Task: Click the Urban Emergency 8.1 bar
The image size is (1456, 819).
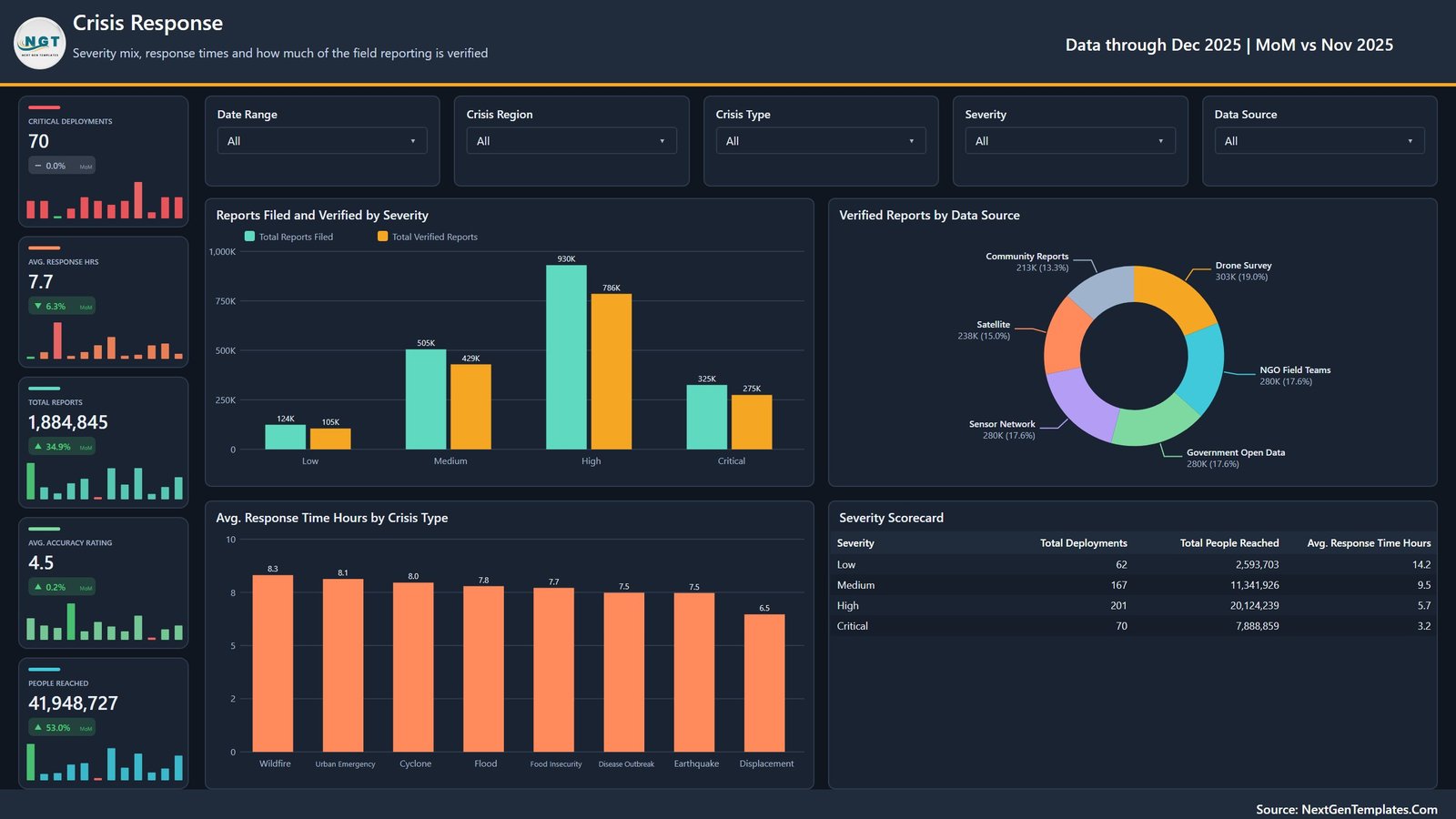Action: tap(343, 665)
